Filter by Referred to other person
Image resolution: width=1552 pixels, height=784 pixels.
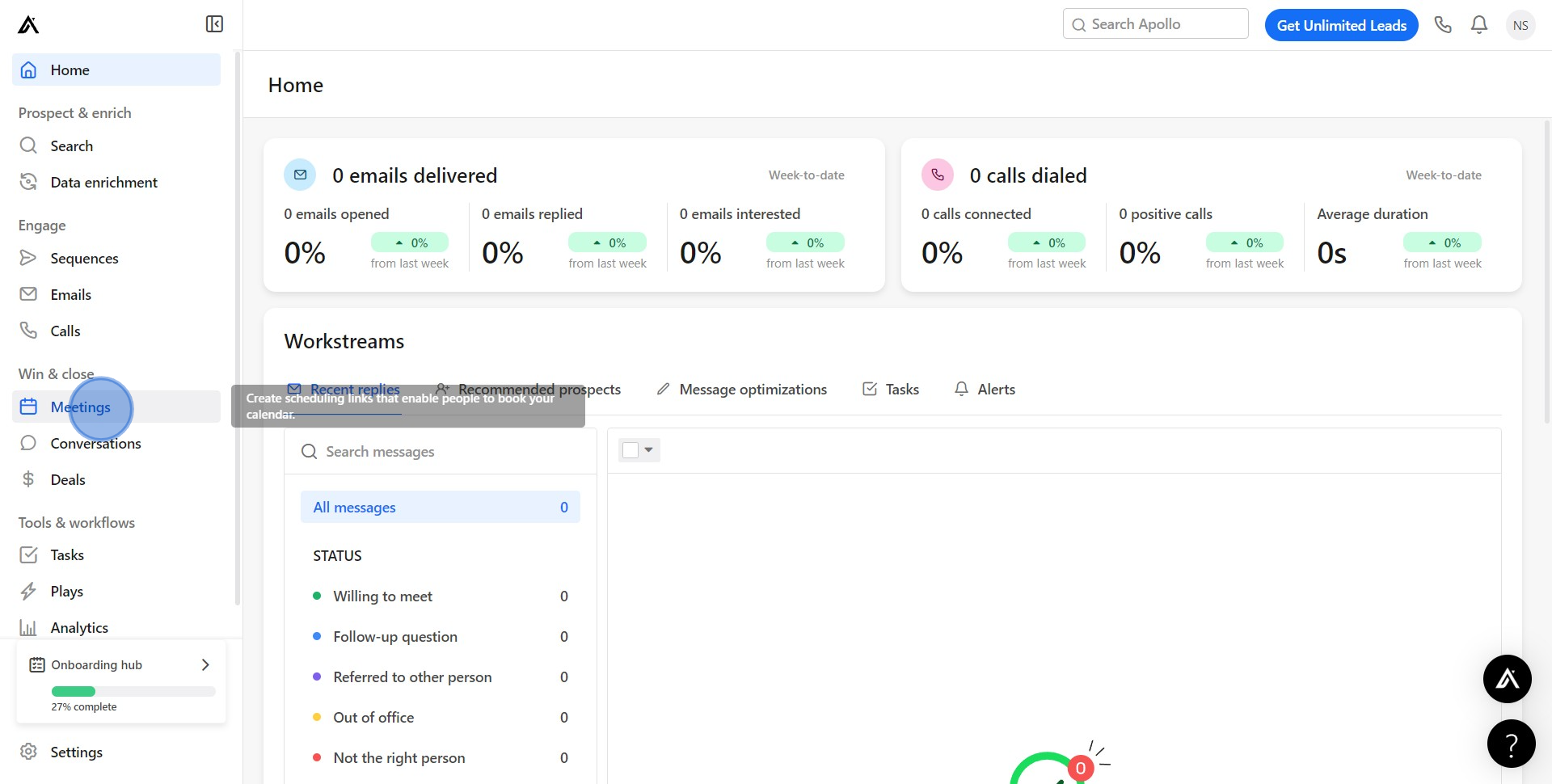point(441,677)
